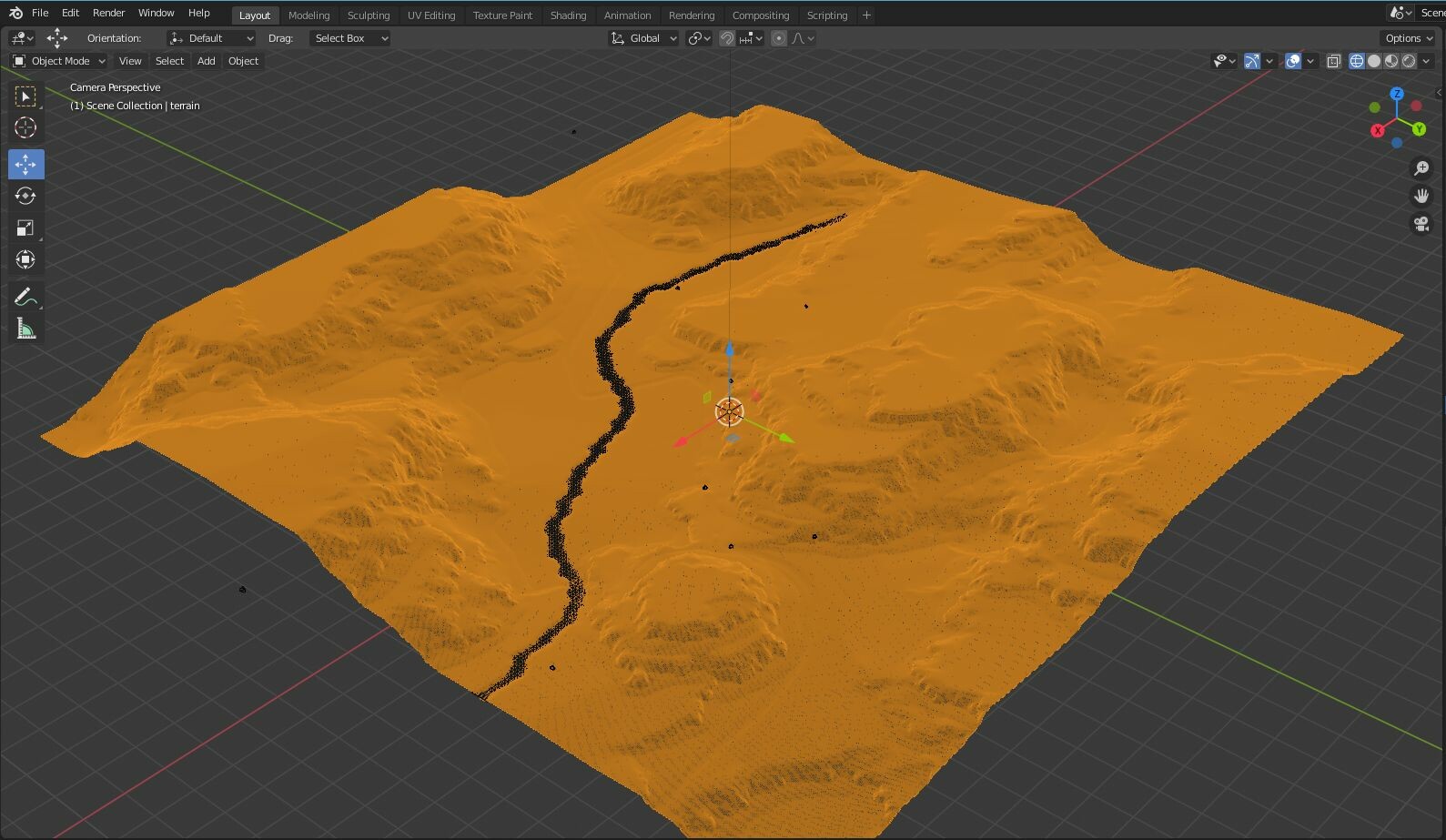Activate the Rotate tool
The height and width of the screenshot is (840, 1446).
(x=25, y=197)
